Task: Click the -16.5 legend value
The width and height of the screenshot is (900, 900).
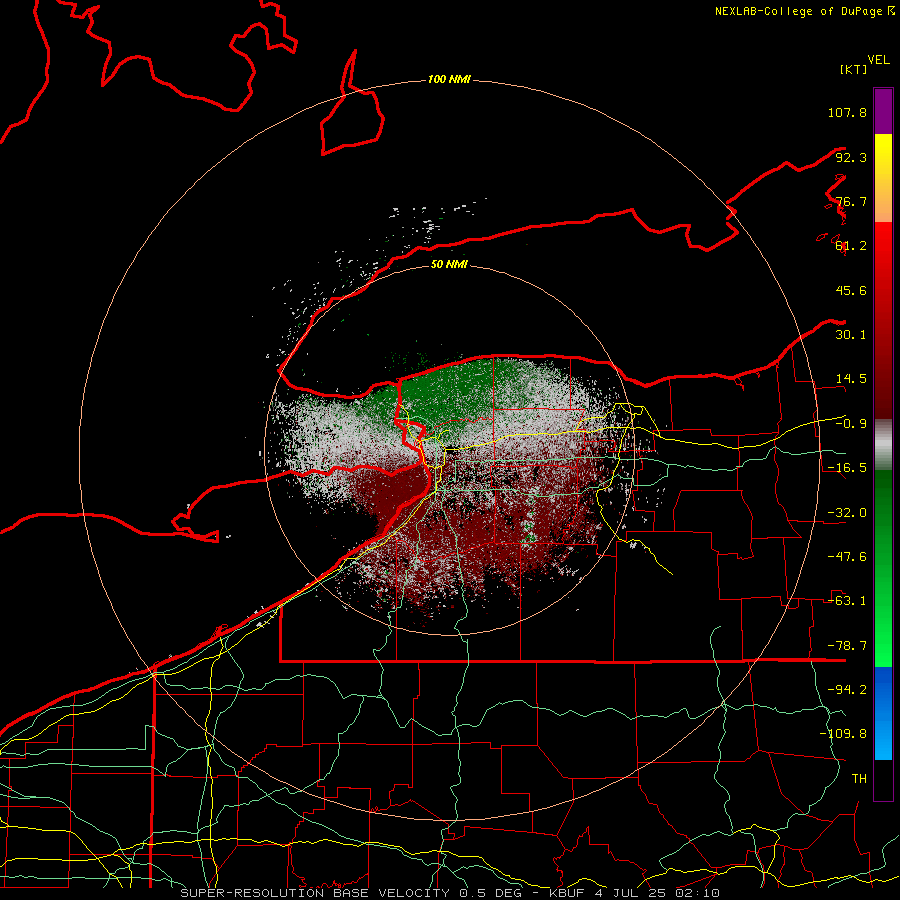Action: (847, 468)
